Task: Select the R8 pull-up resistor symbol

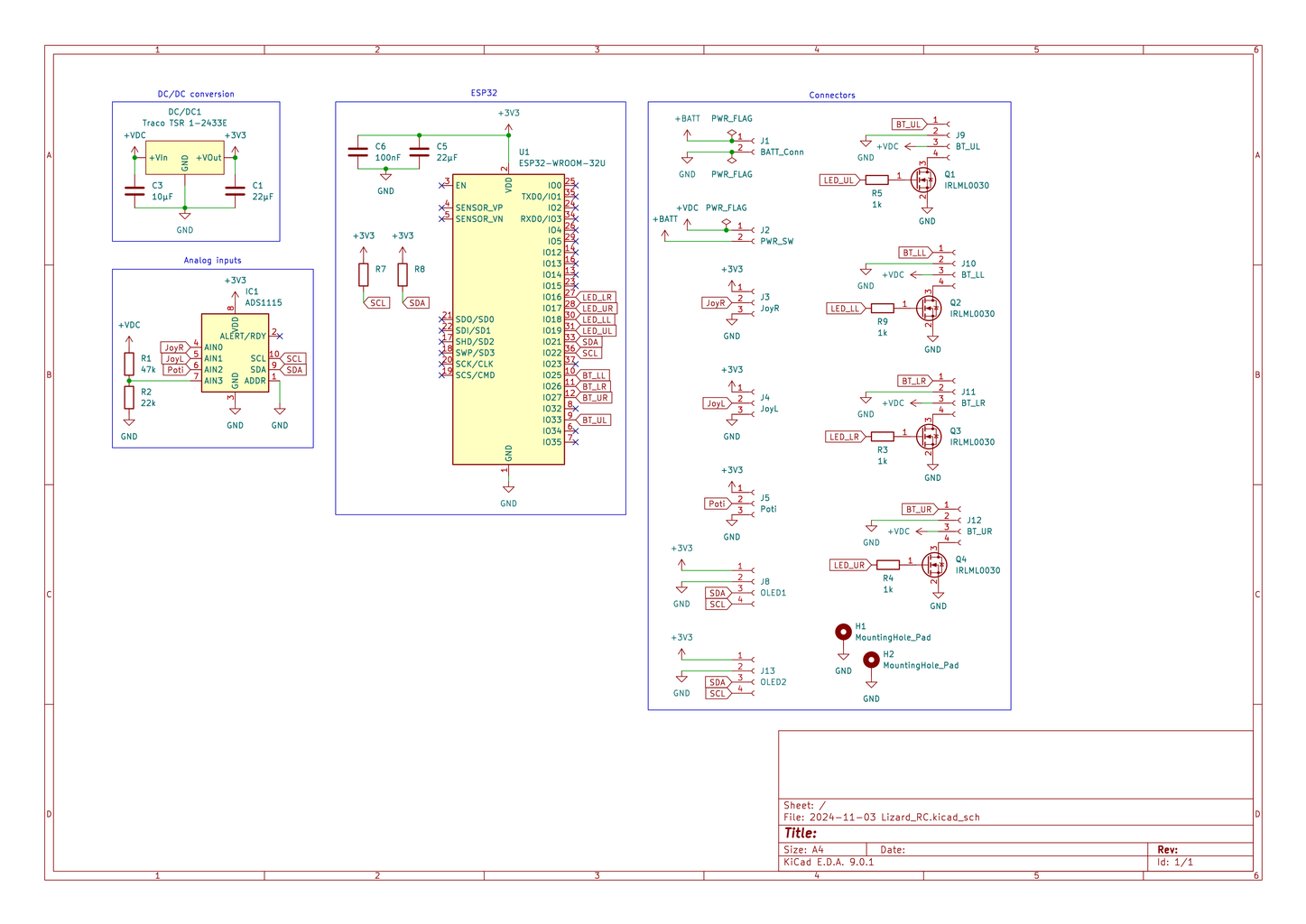Action: click(403, 274)
